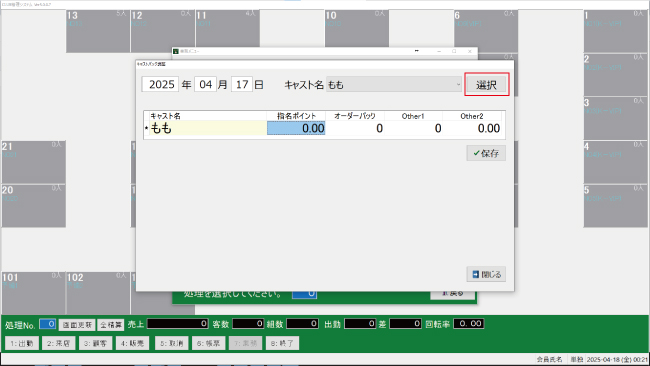
Task: Select table tile number 13
Action: click(x=98, y=32)
